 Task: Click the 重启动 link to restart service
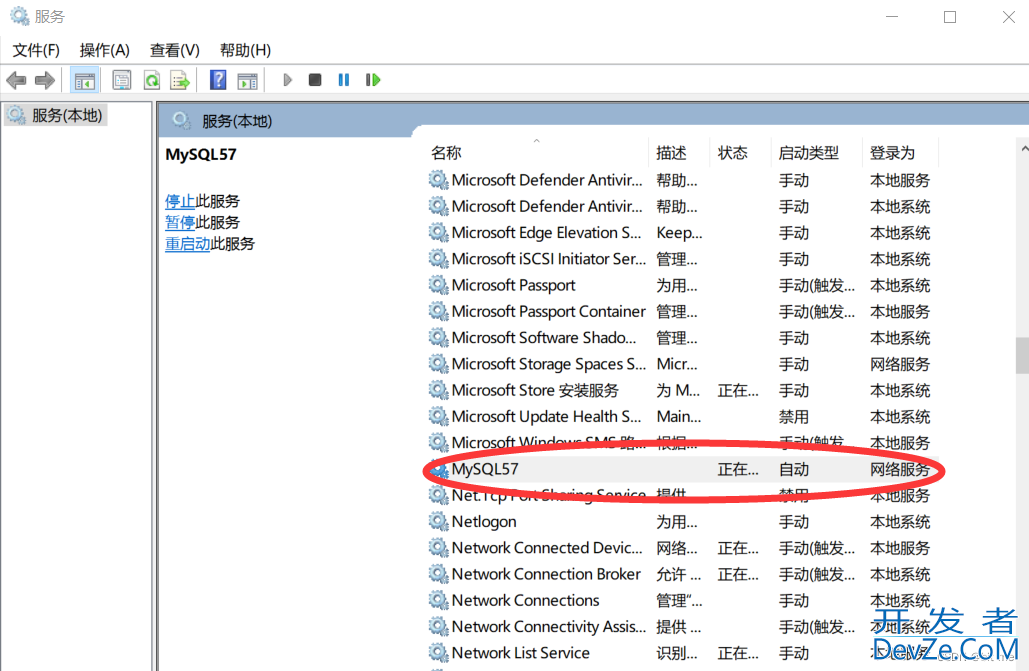coord(188,244)
